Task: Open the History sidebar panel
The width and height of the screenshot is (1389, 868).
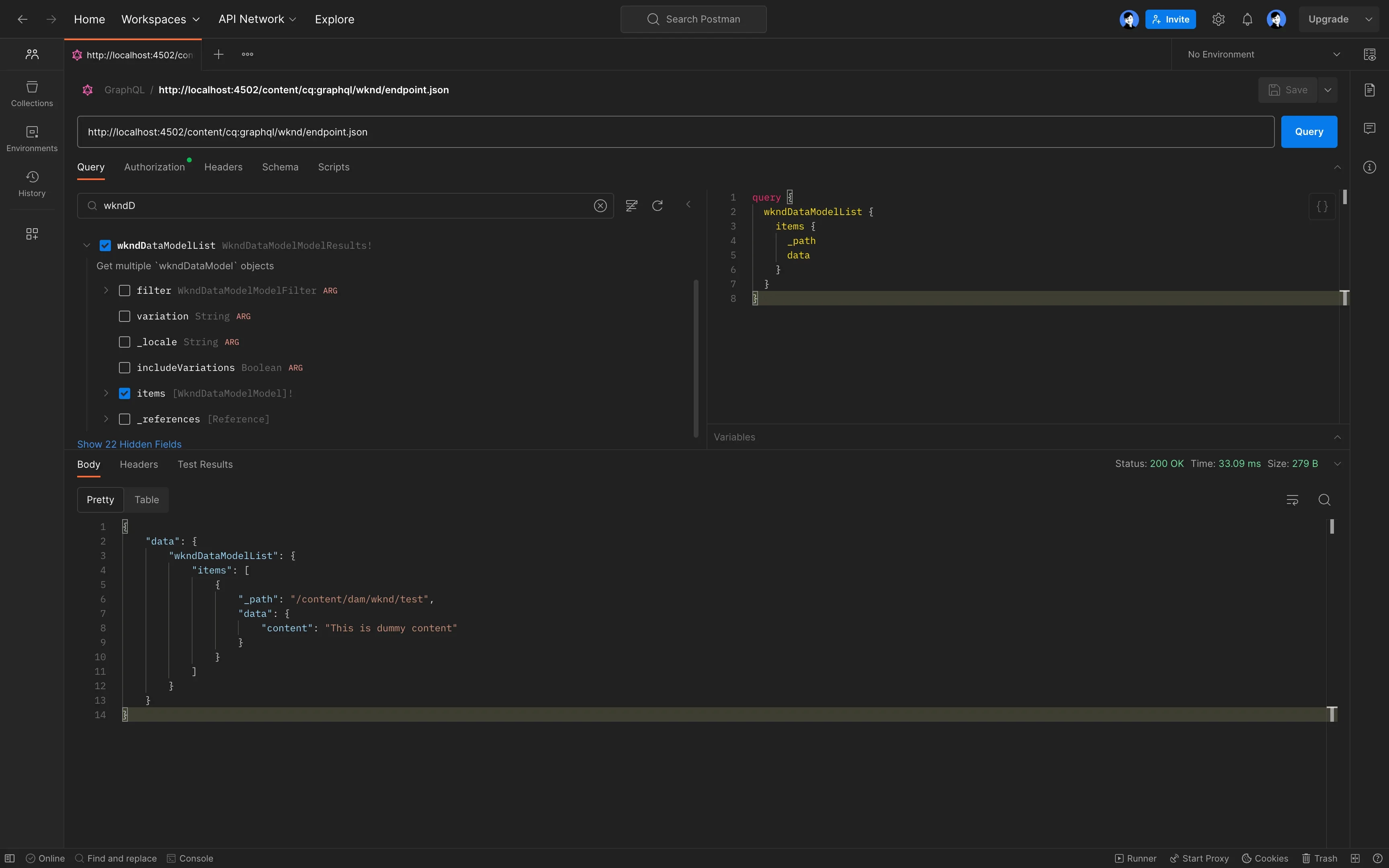Action: [x=32, y=184]
